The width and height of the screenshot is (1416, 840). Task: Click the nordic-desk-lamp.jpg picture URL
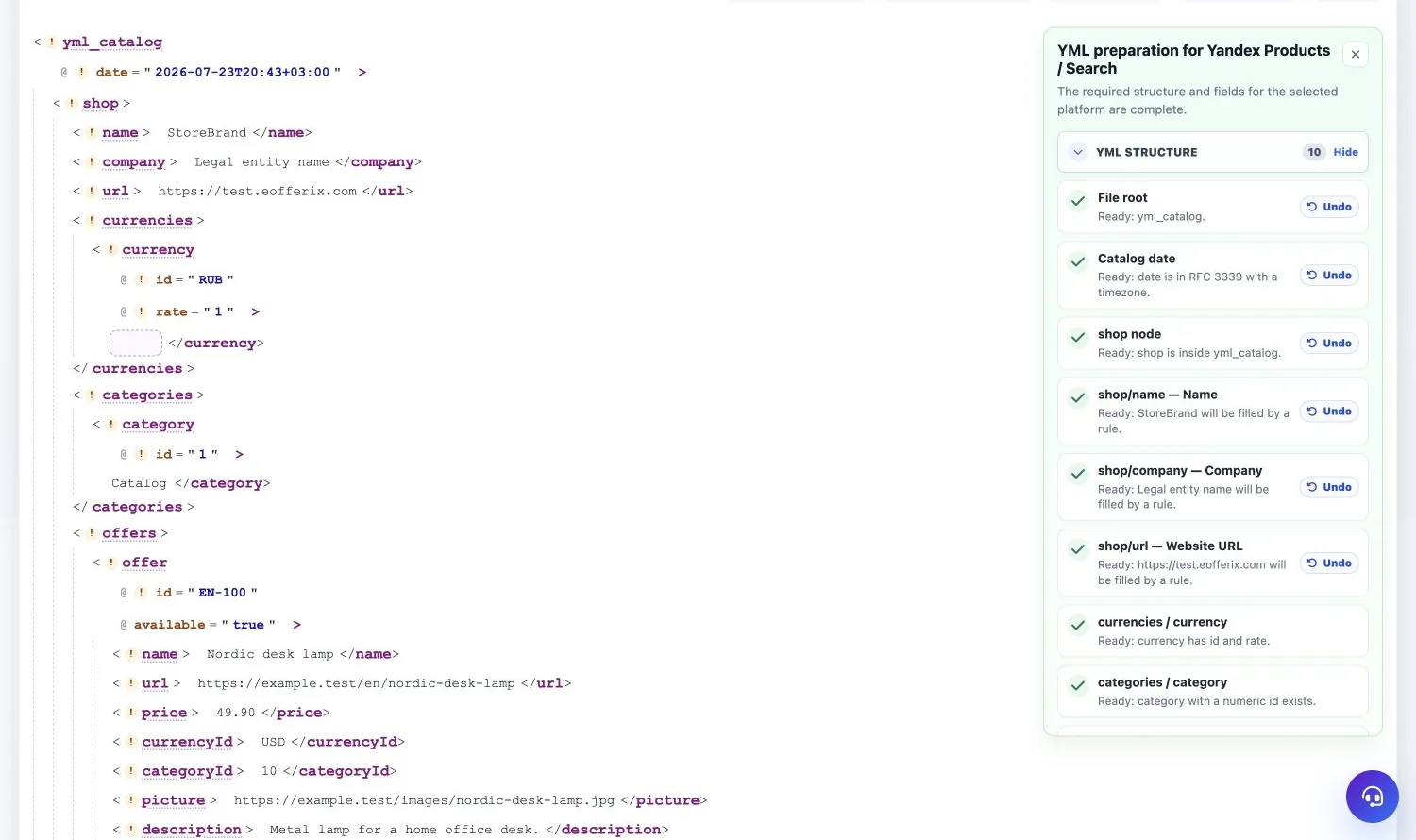pos(424,799)
